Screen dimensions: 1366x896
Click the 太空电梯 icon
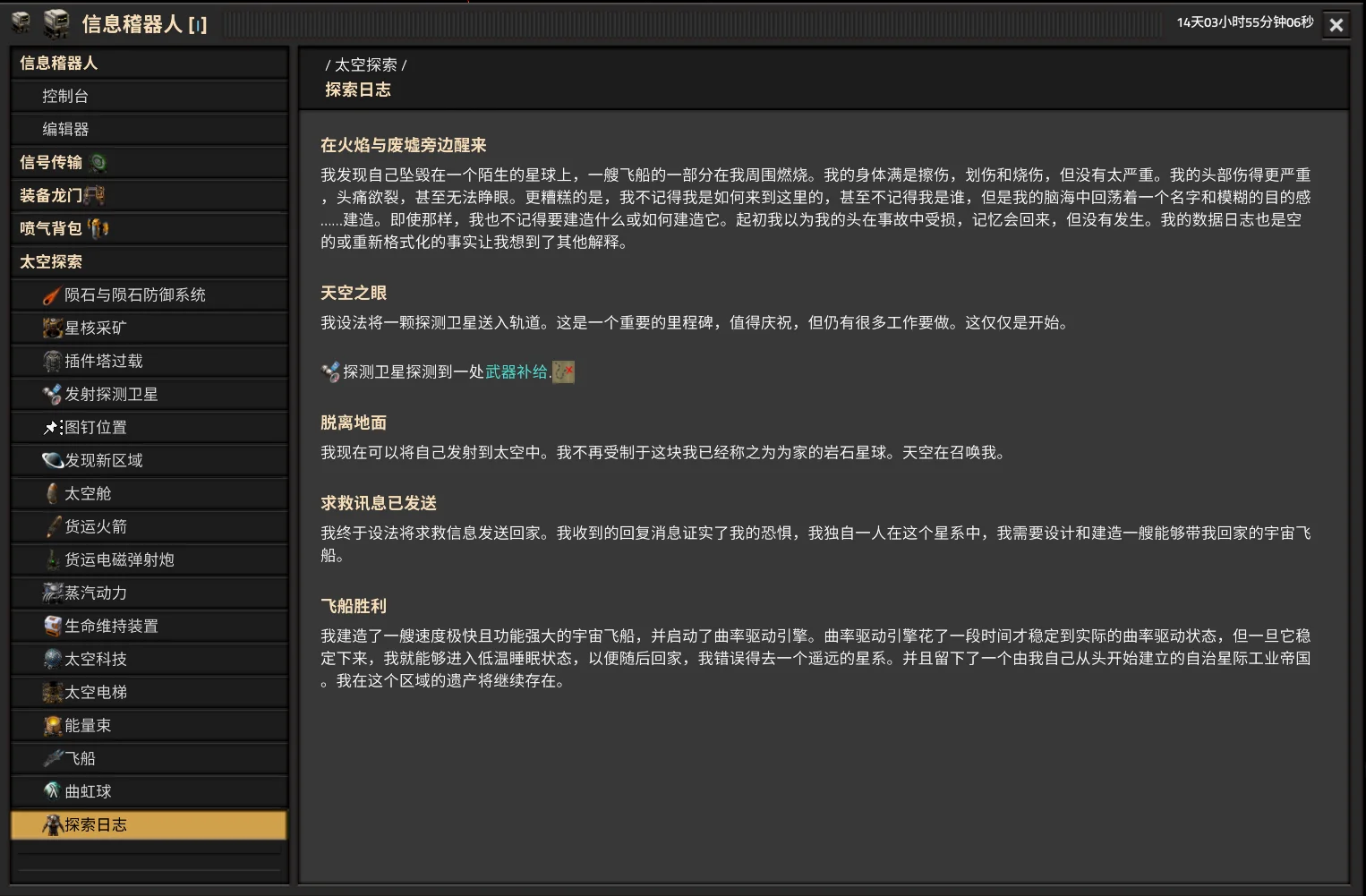click(x=53, y=693)
